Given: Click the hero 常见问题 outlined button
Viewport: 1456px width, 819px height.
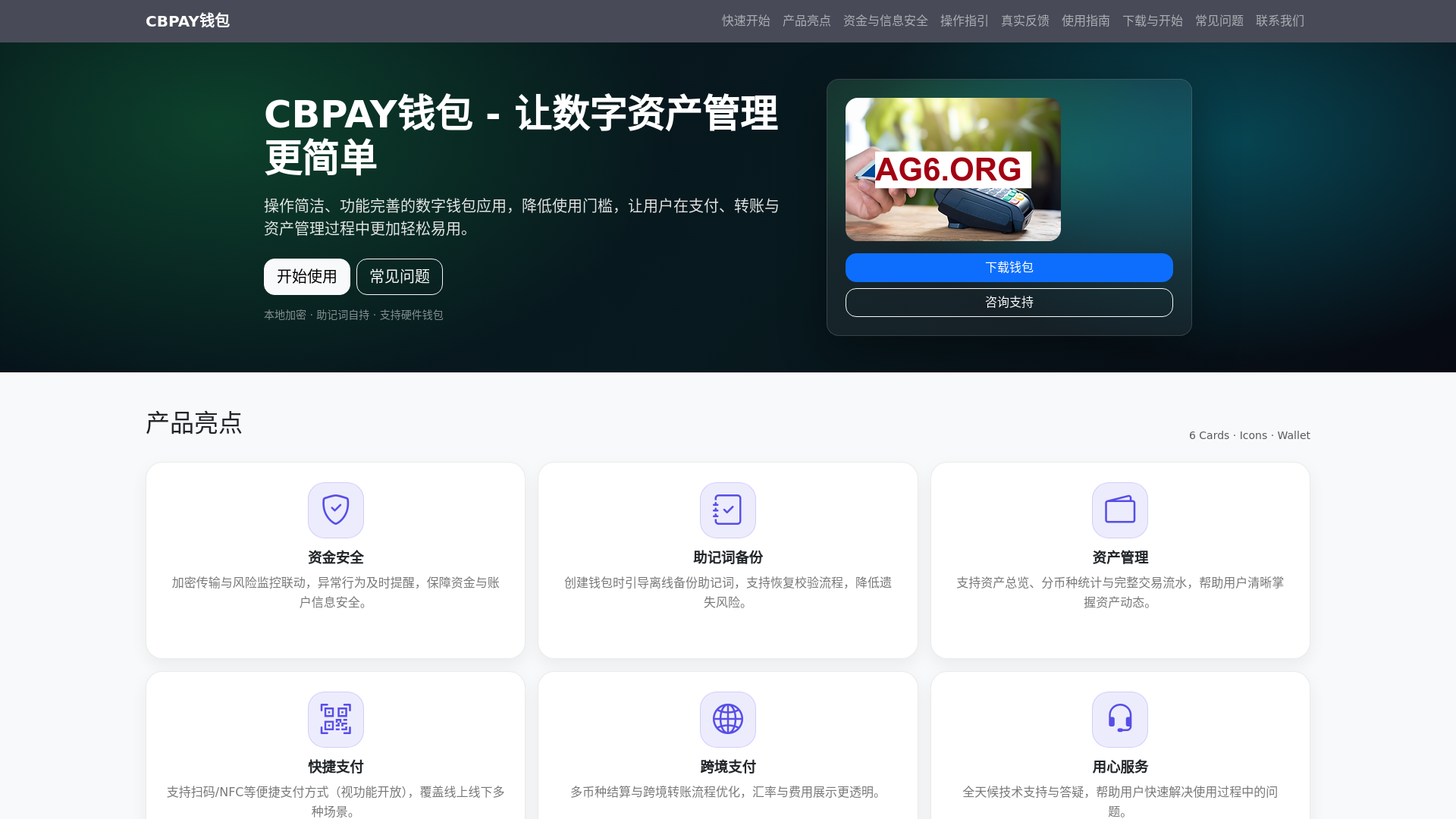Looking at the screenshot, I should pyautogui.click(x=400, y=277).
